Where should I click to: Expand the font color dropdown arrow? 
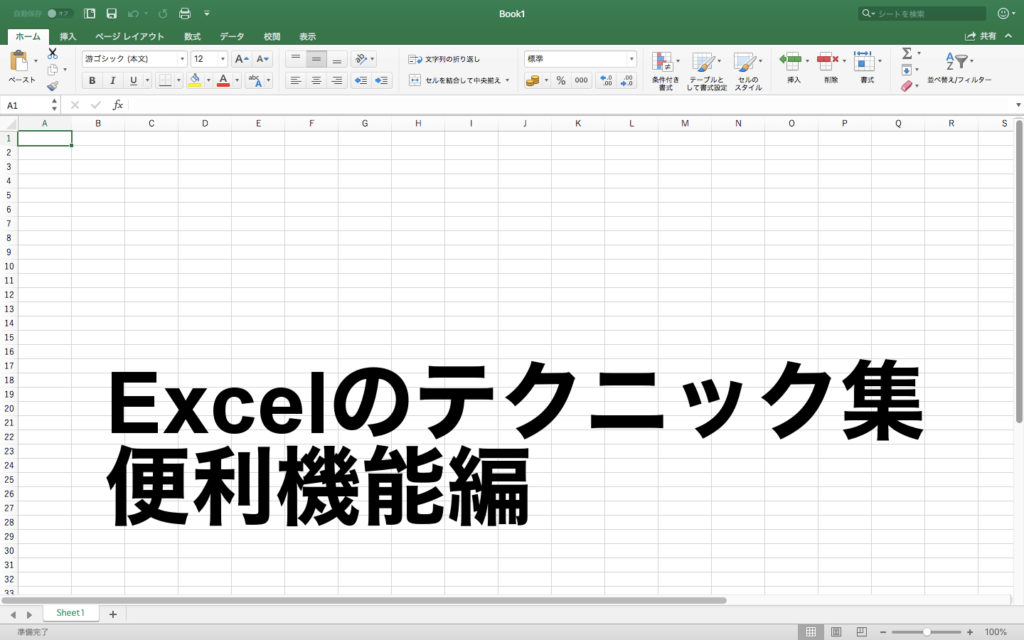[x=236, y=80]
